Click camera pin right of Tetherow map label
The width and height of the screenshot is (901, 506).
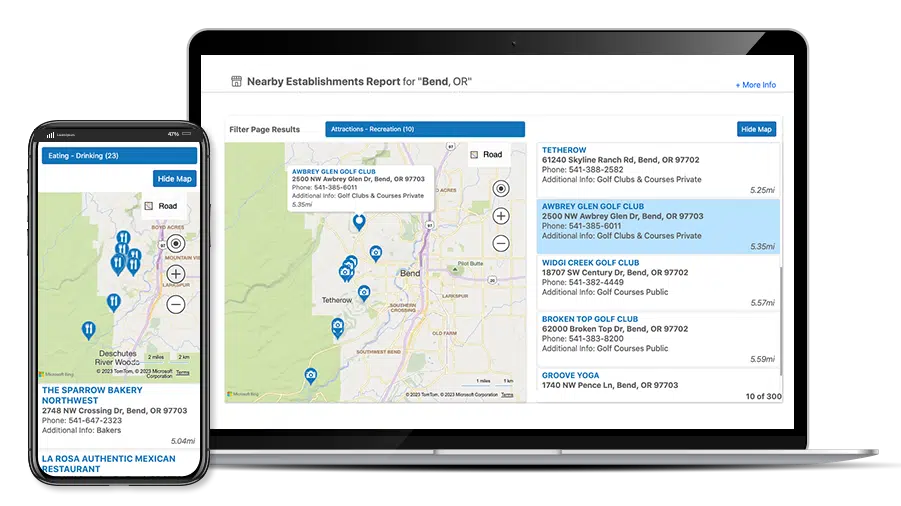tap(364, 293)
